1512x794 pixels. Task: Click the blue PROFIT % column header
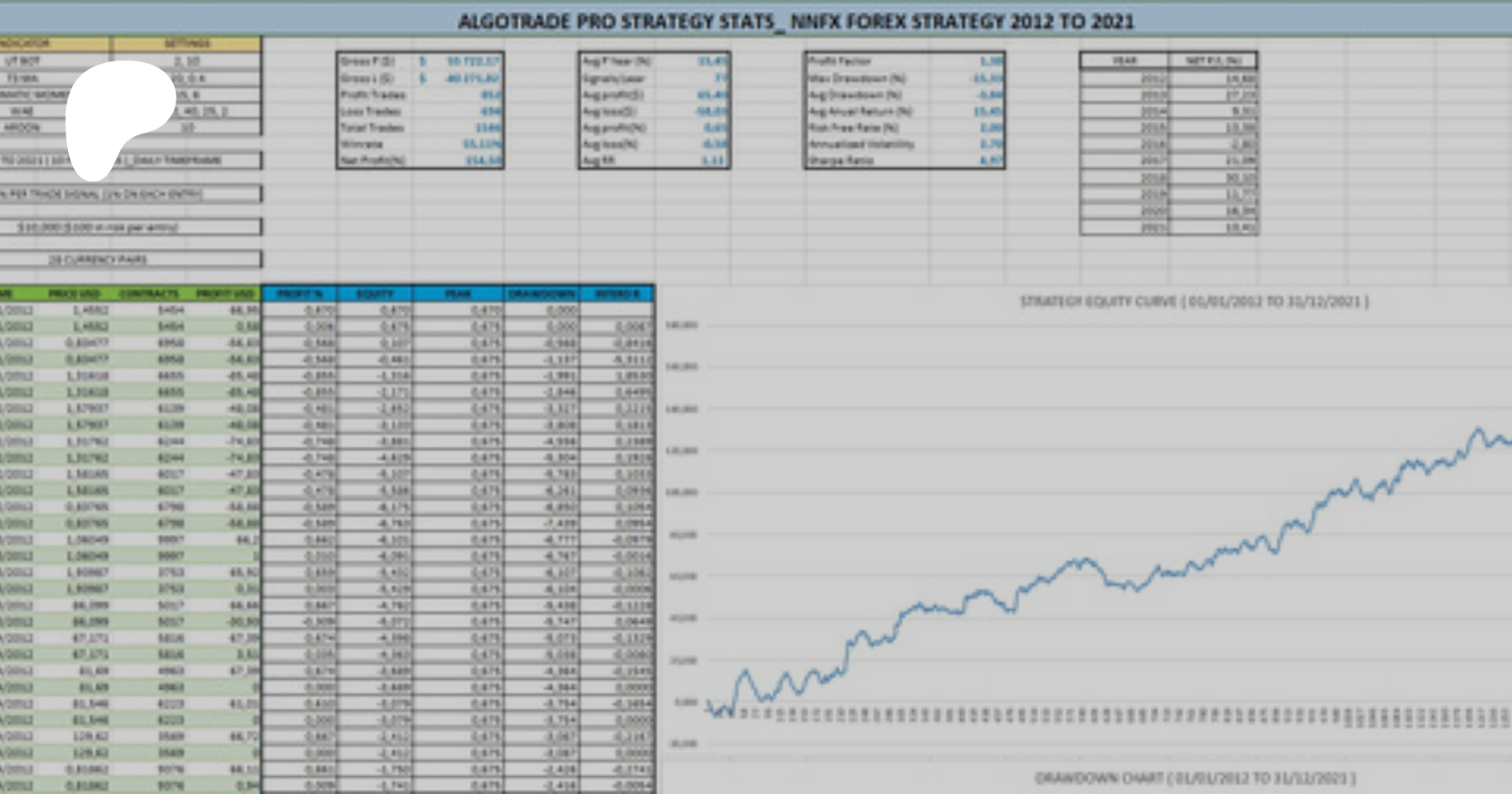coord(299,293)
